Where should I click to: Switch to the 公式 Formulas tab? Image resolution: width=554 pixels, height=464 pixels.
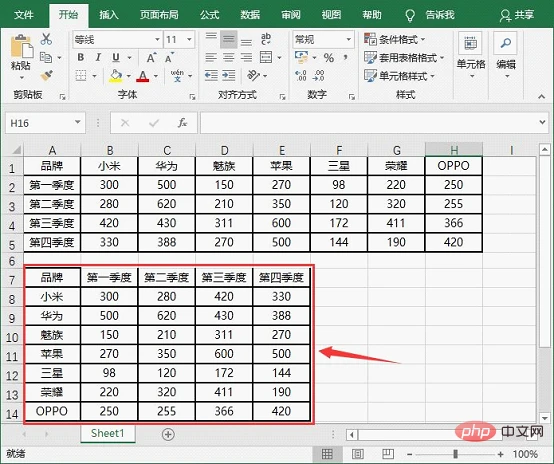coord(210,15)
